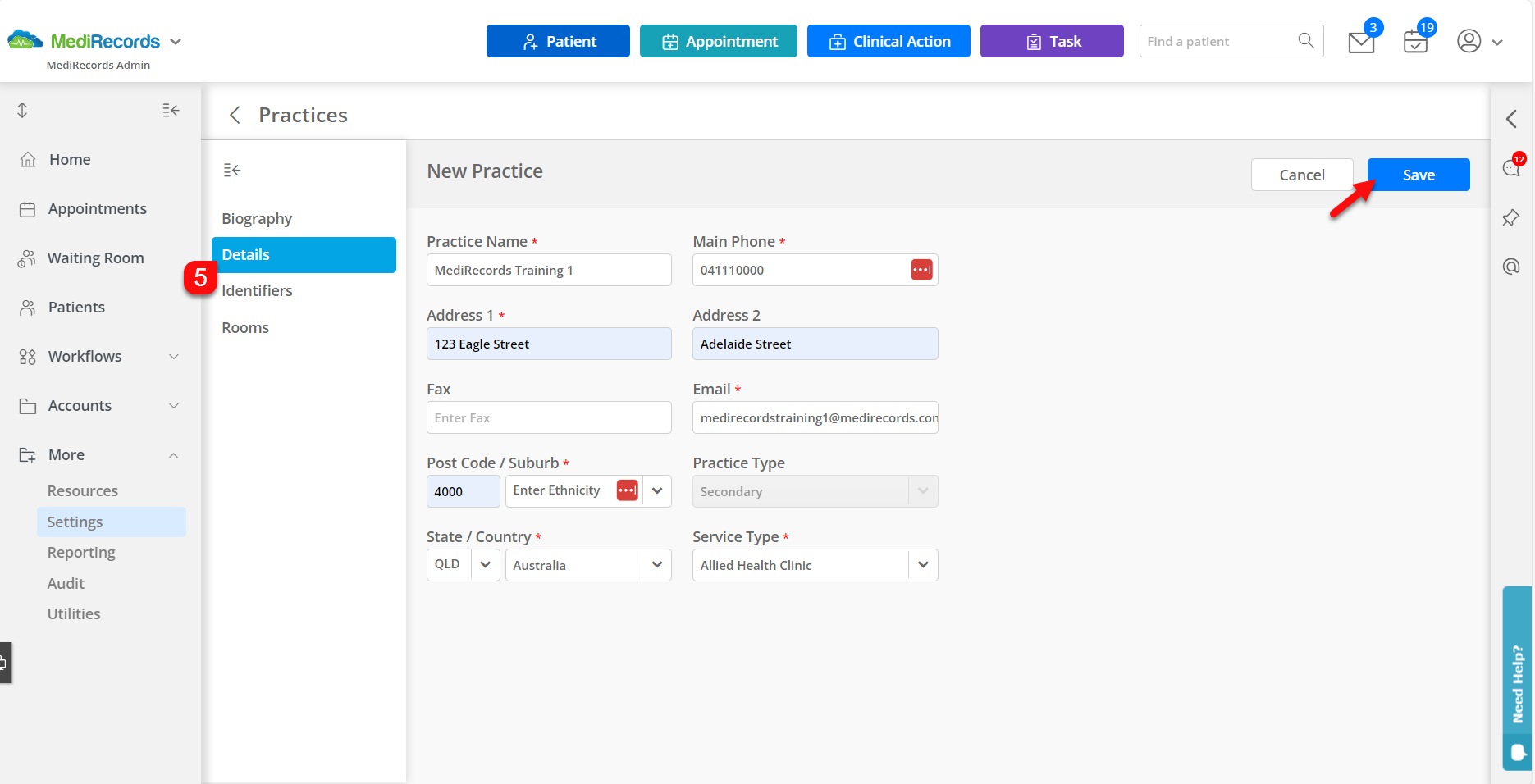Image resolution: width=1535 pixels, height=784 pixels.
Task: Open the user account avatar icon
Action: click(1469, 41)
